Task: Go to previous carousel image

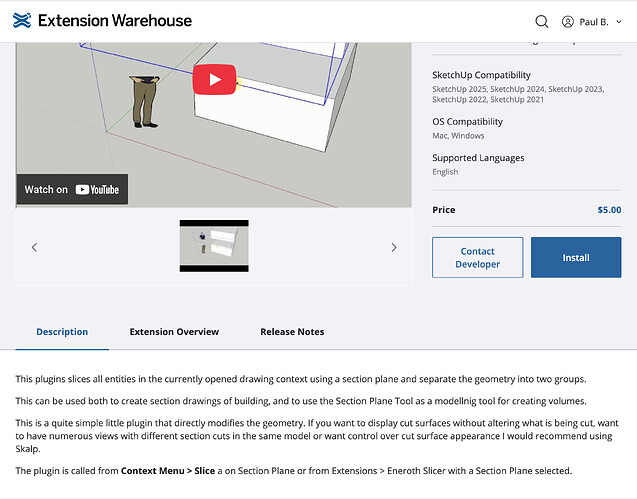Action: coord(35,247)
